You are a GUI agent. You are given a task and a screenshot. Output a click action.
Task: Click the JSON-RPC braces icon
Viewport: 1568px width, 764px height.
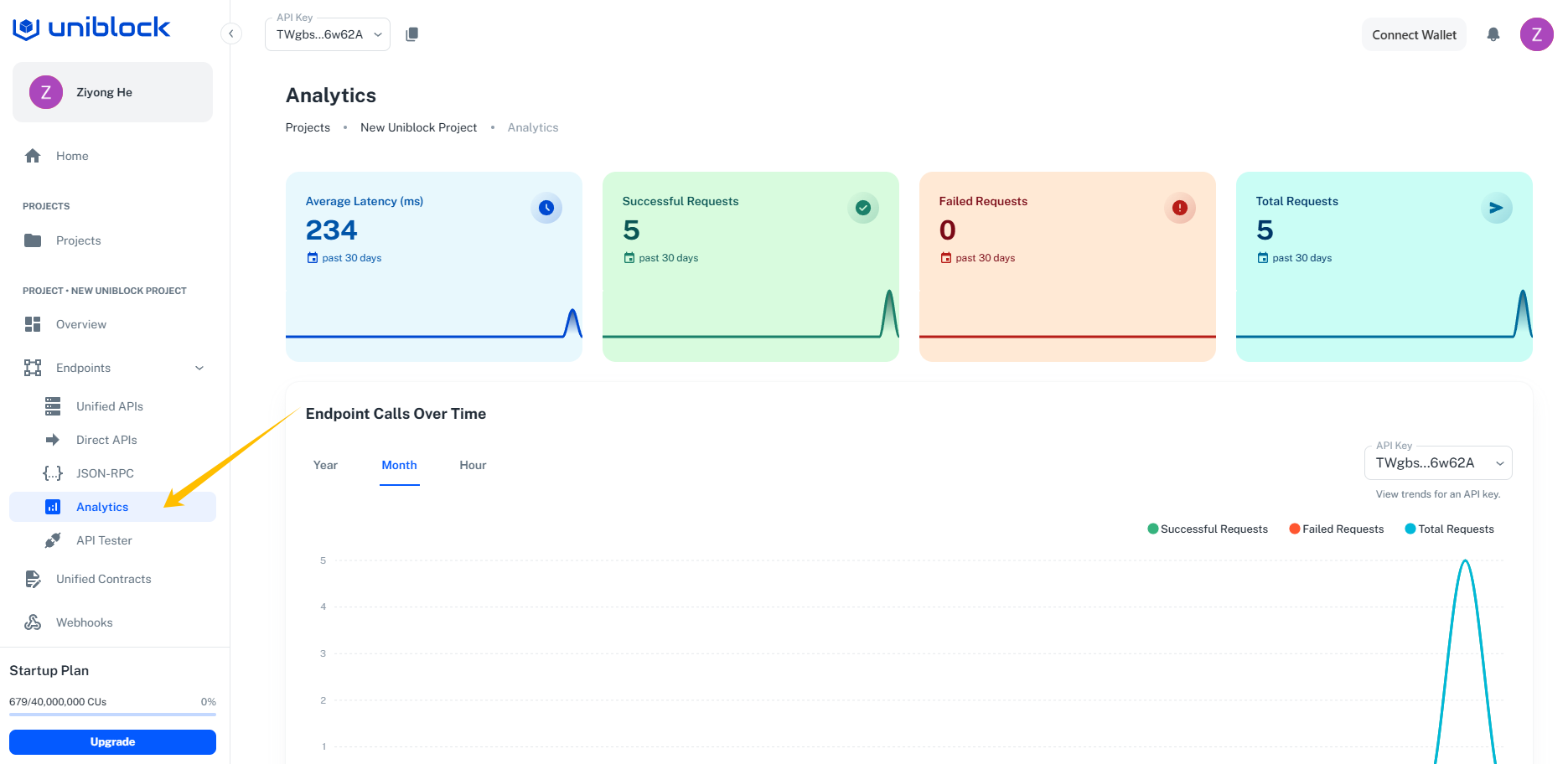point(53,473)
